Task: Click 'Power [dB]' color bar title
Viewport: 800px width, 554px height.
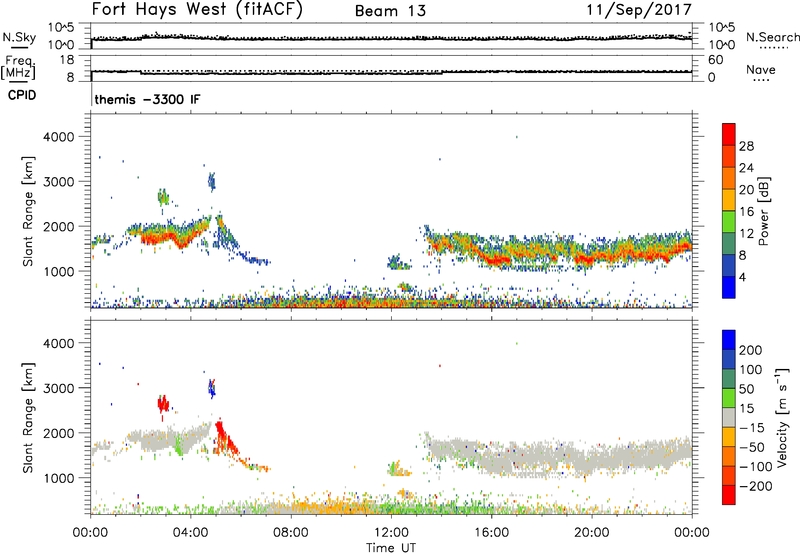Action: coord(763,211)
